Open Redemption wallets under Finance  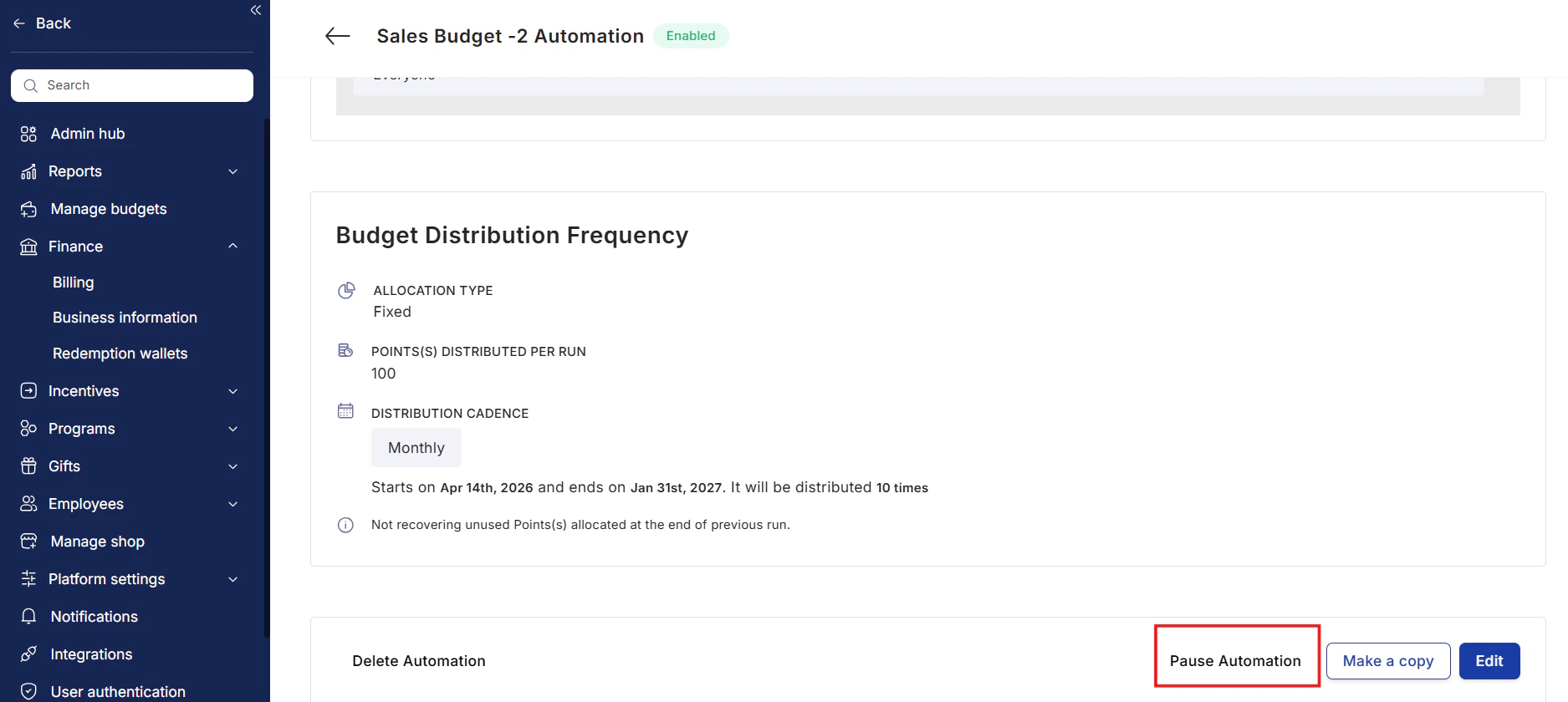pyautogui.click(x=120, y=354)
